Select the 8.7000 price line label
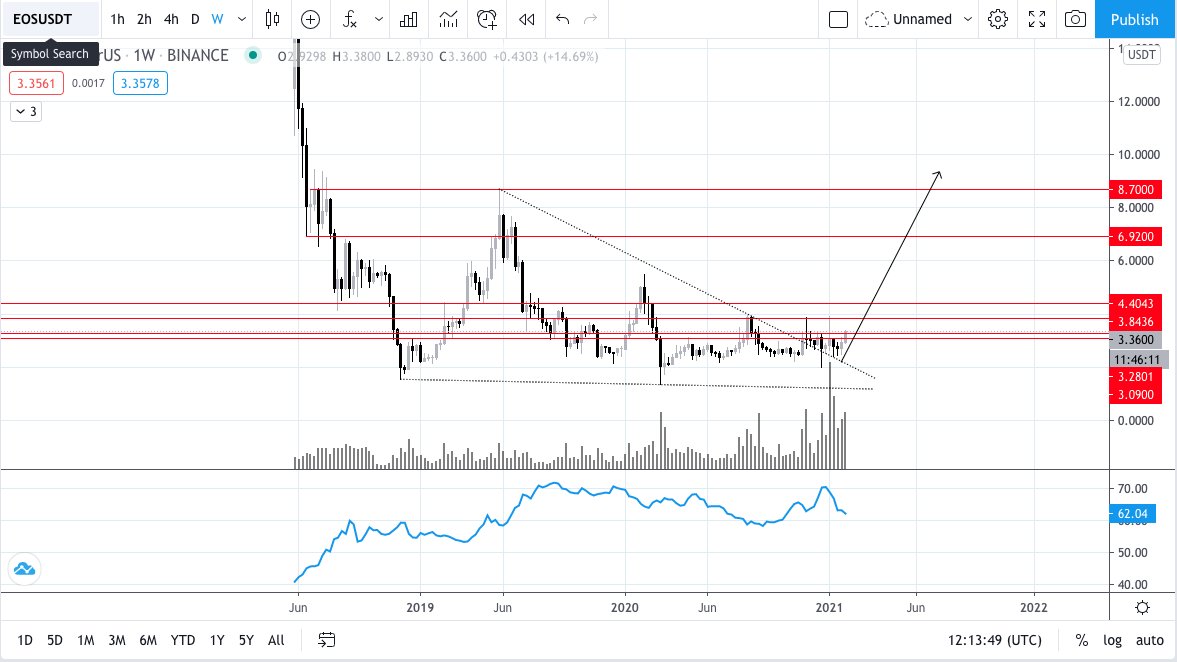 [x=1136, y=190]
